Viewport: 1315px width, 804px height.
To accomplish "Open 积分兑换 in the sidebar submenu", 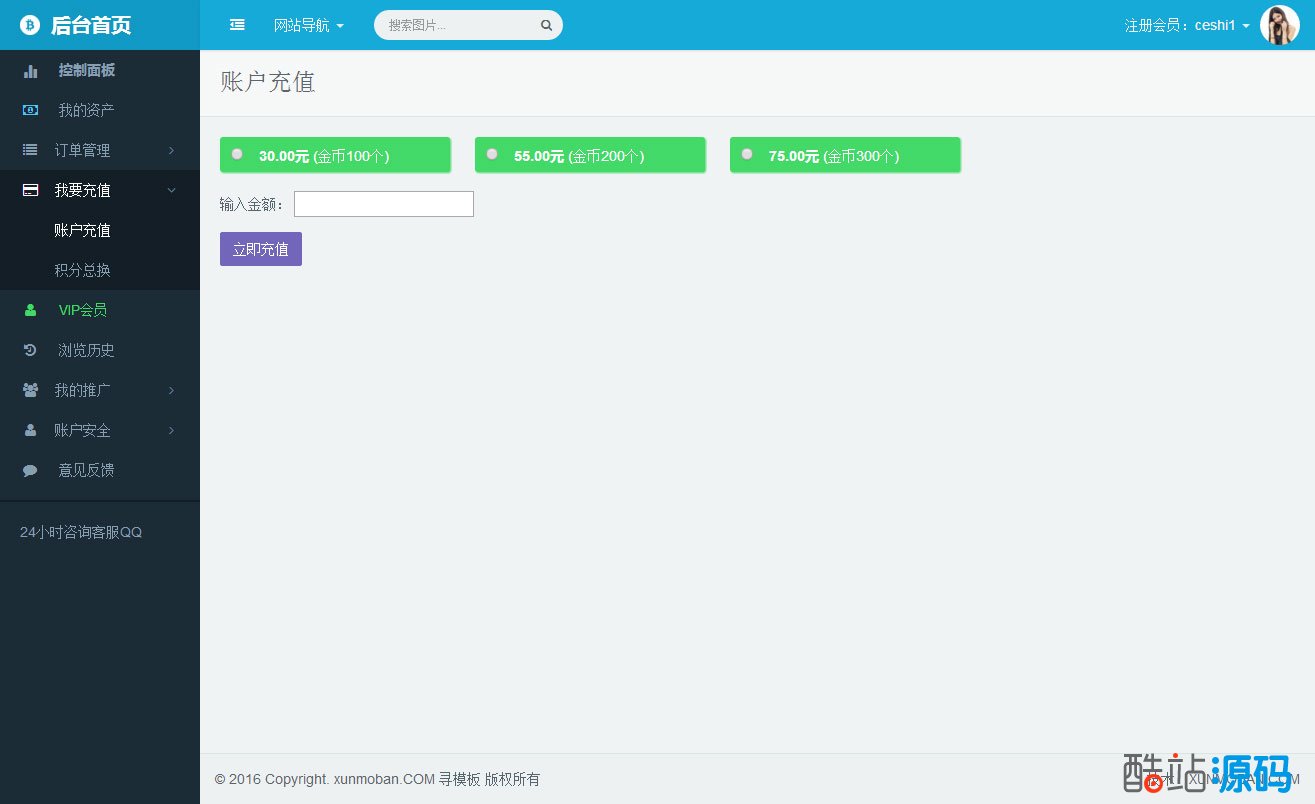I will 82,270.
